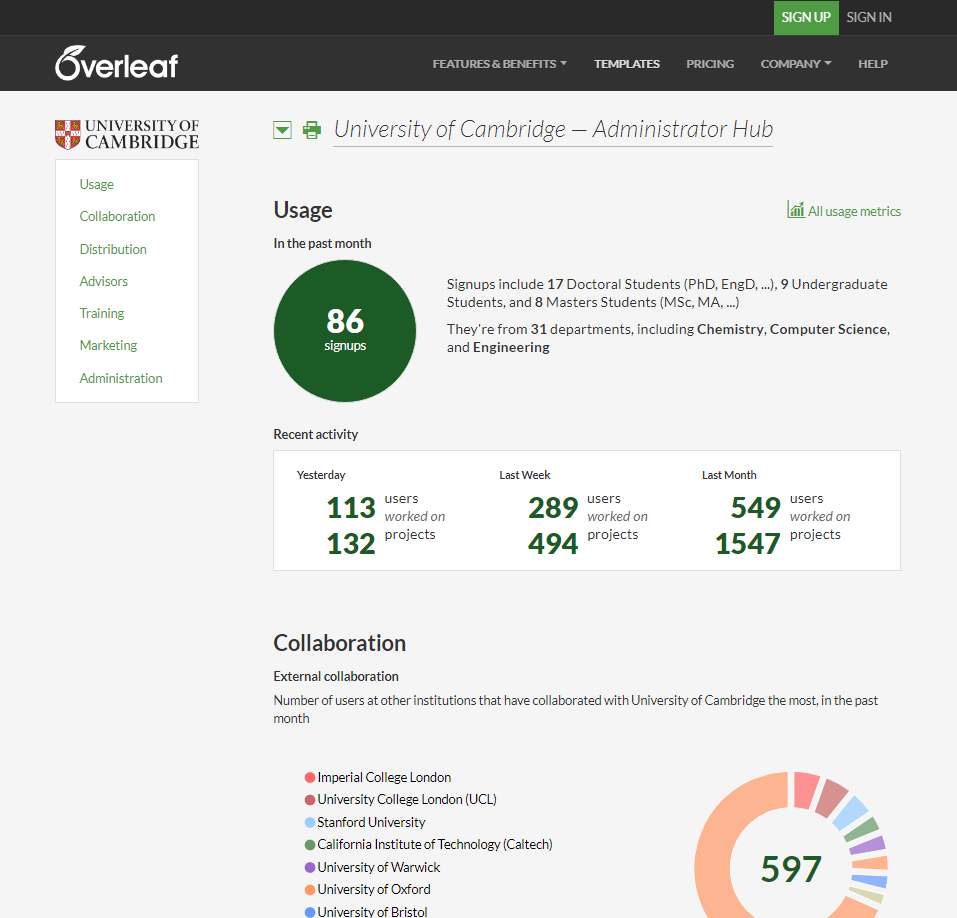
Task: Expand the Features & Benefits menu
Action: 499,64
